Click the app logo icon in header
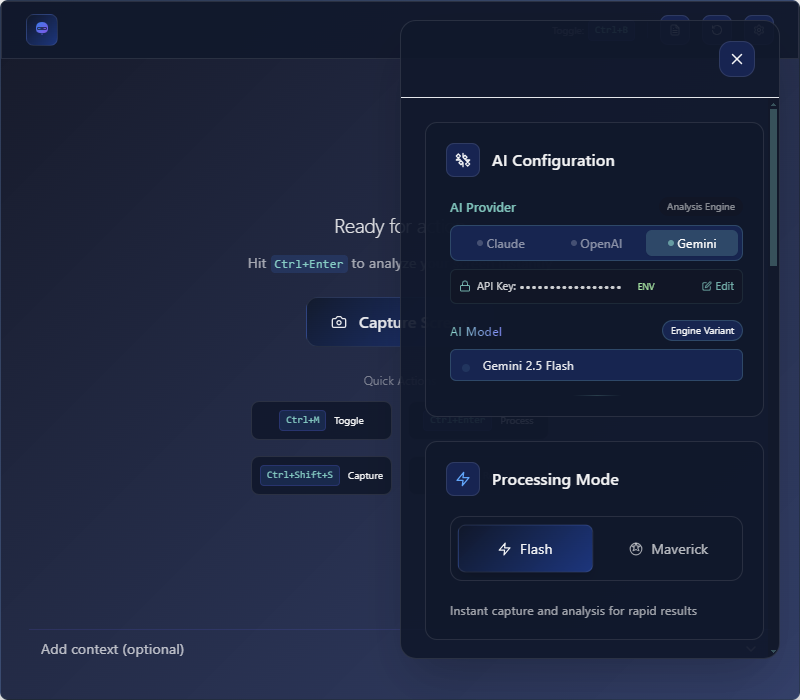 (42, 30)
